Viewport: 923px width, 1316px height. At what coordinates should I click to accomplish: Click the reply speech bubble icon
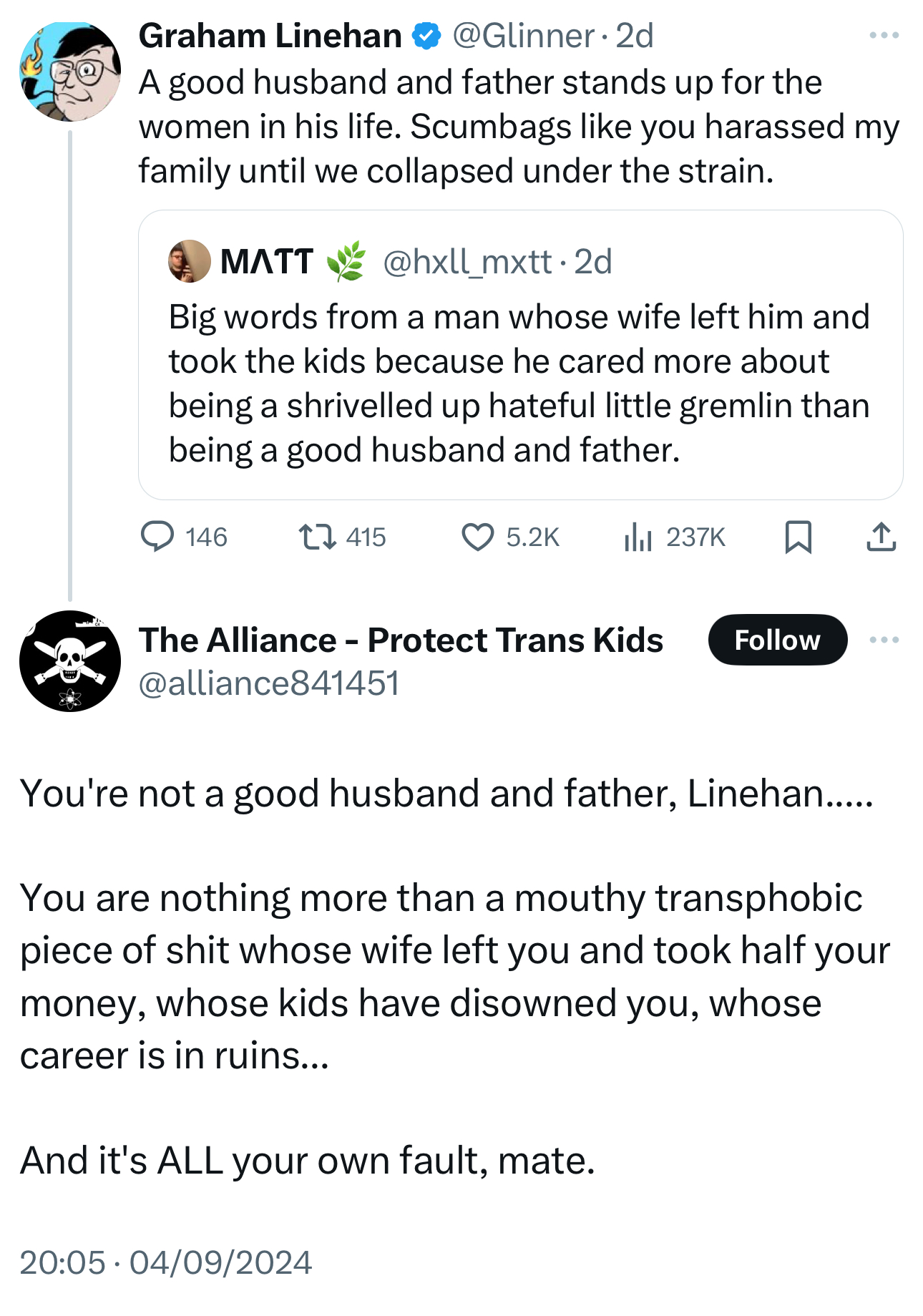[x=157, y=537]
